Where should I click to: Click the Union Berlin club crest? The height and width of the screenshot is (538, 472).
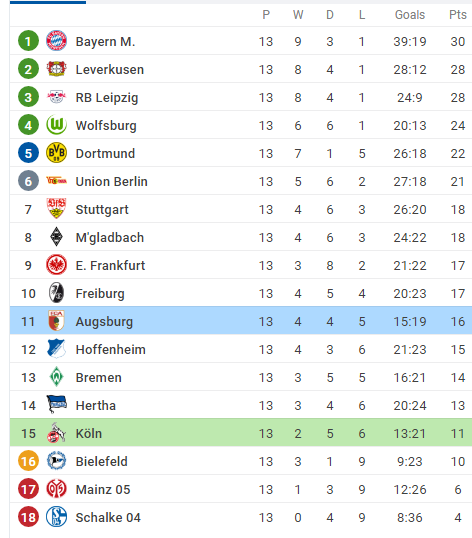pos(56,181)
